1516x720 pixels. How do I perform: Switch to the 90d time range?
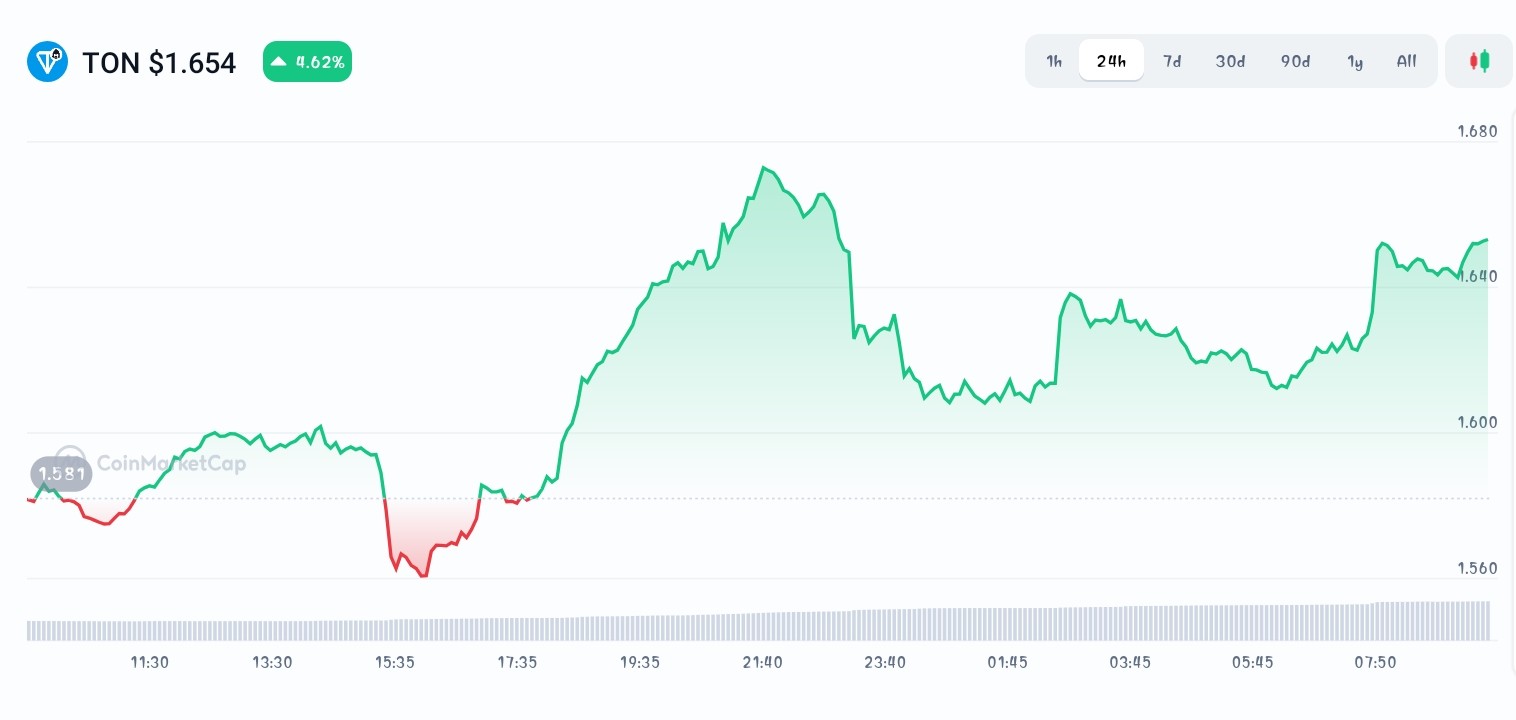(x=1295, y=61)
